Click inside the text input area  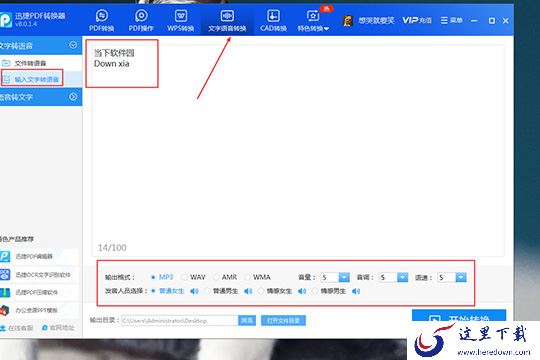click(298, 150)
